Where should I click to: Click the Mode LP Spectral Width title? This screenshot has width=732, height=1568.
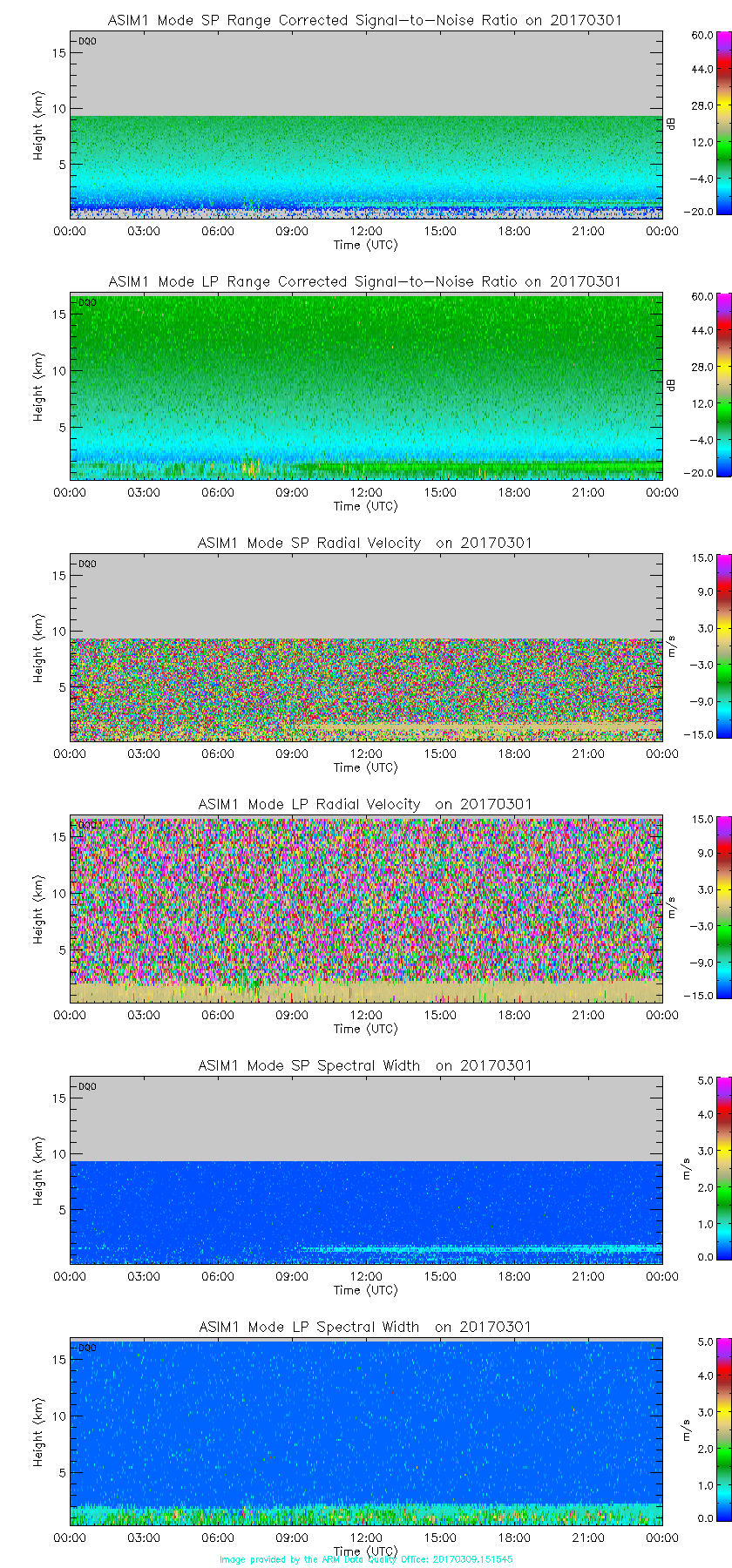364,1327
